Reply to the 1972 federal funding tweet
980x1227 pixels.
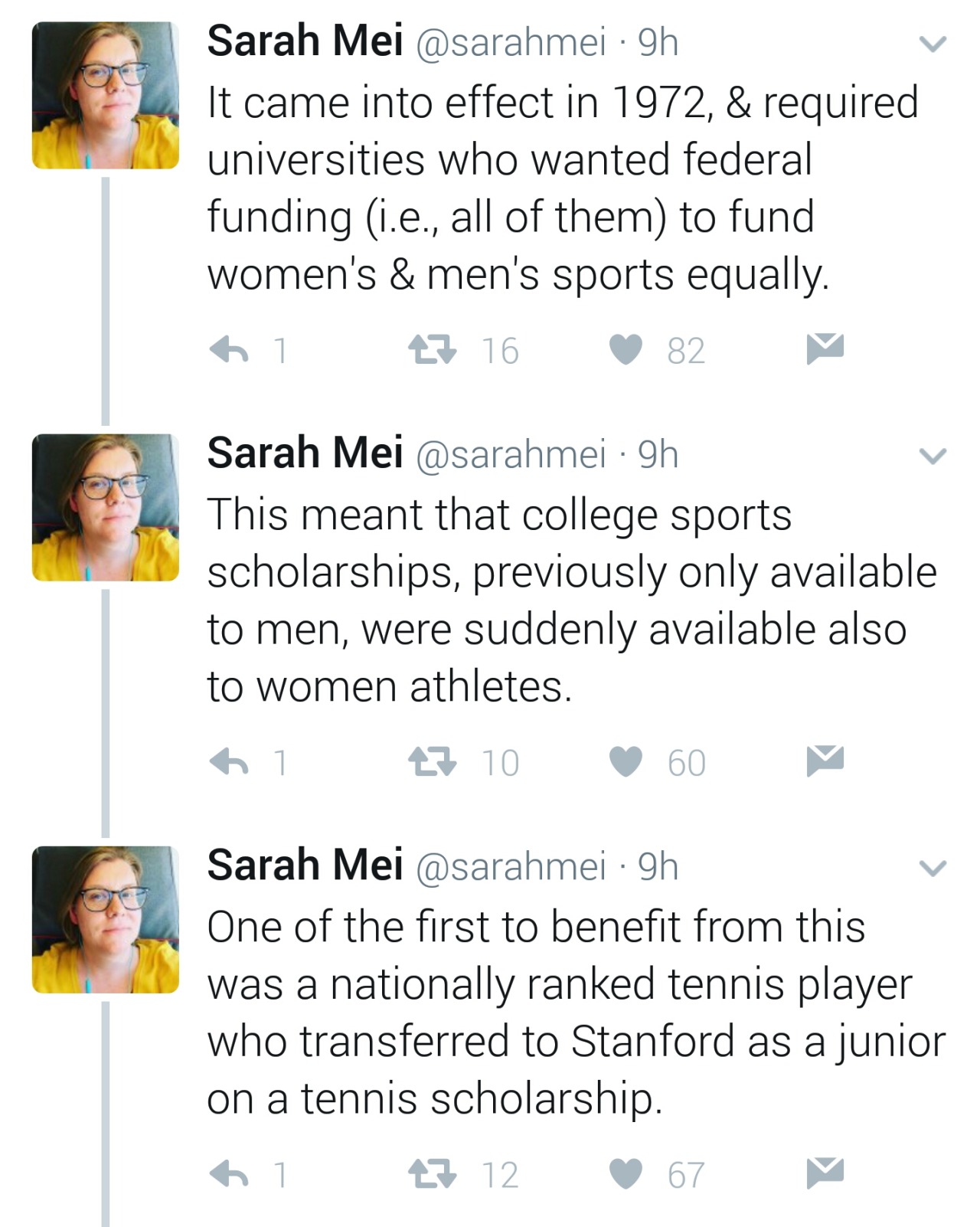[x=229, y=350]
